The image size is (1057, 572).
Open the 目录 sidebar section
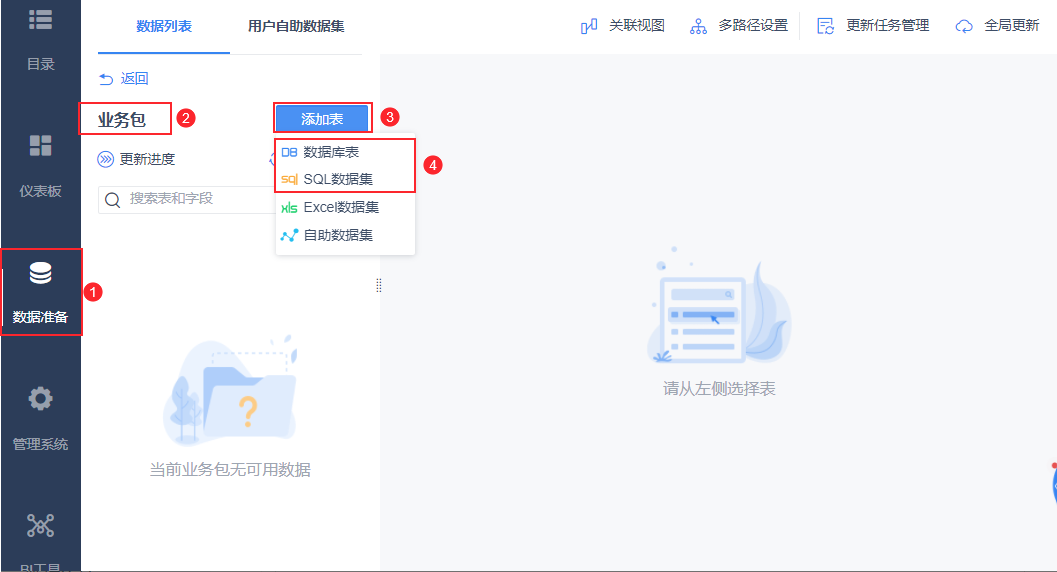tap(40, 37)
